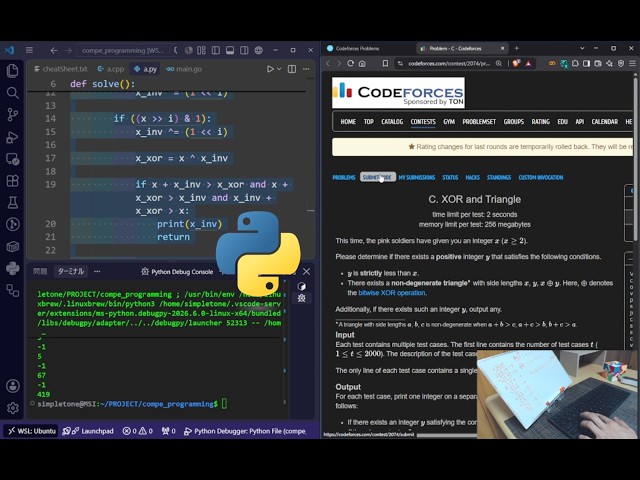The height and width of the screenshot is (480, 640).
Task: Open the Python activity bar view
Action: [x=13, y=268]
